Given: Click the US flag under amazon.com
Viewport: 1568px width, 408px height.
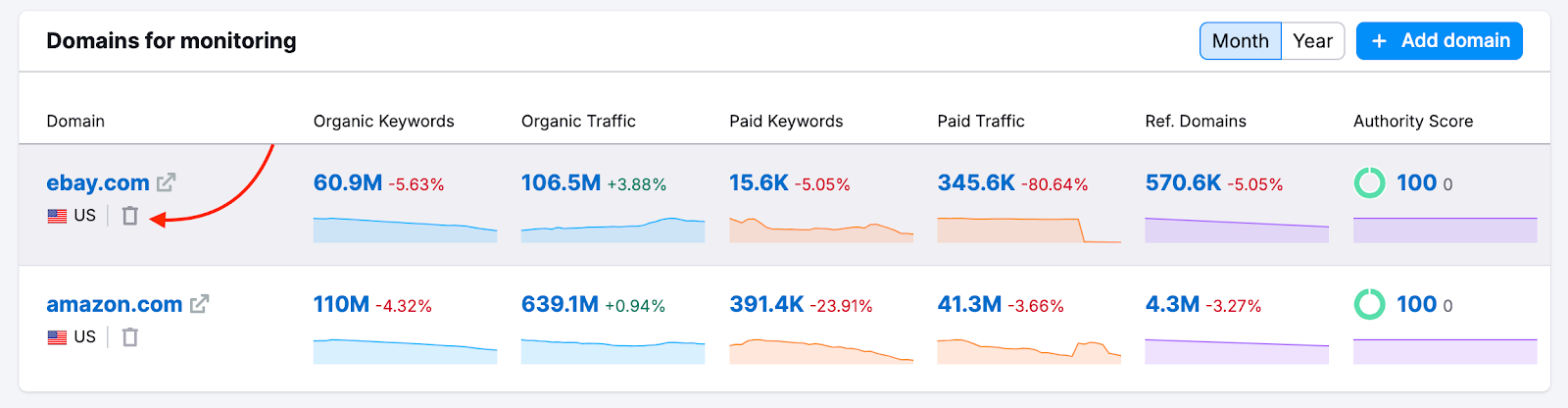Looking at the screenshot, I should 58,337.
